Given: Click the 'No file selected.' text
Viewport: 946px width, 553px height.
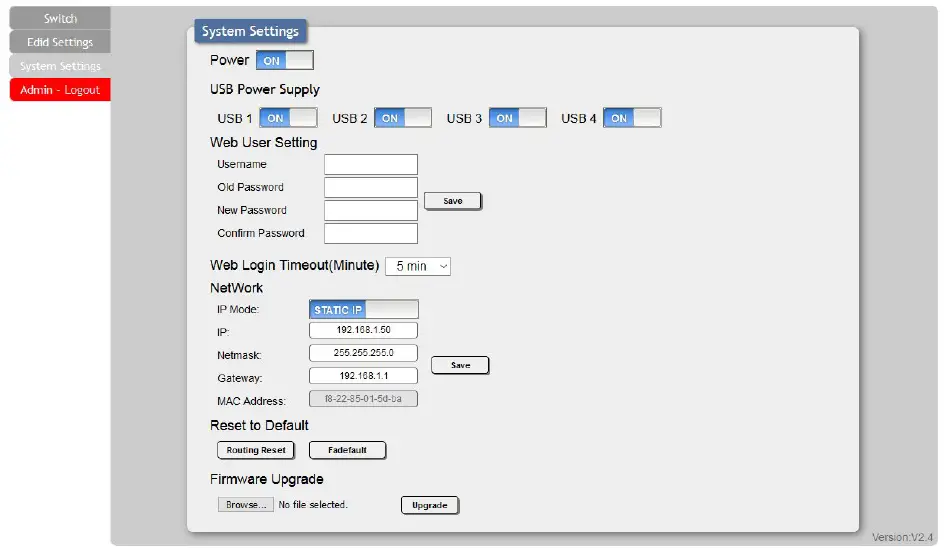Looking at the screenshot, I should pyautogui.click(x=313, y=504).
